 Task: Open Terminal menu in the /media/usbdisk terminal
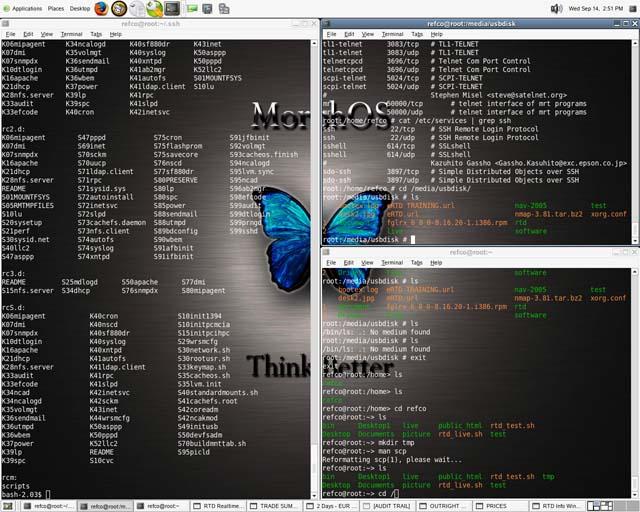pyautogui.click(x=393, y=34)
